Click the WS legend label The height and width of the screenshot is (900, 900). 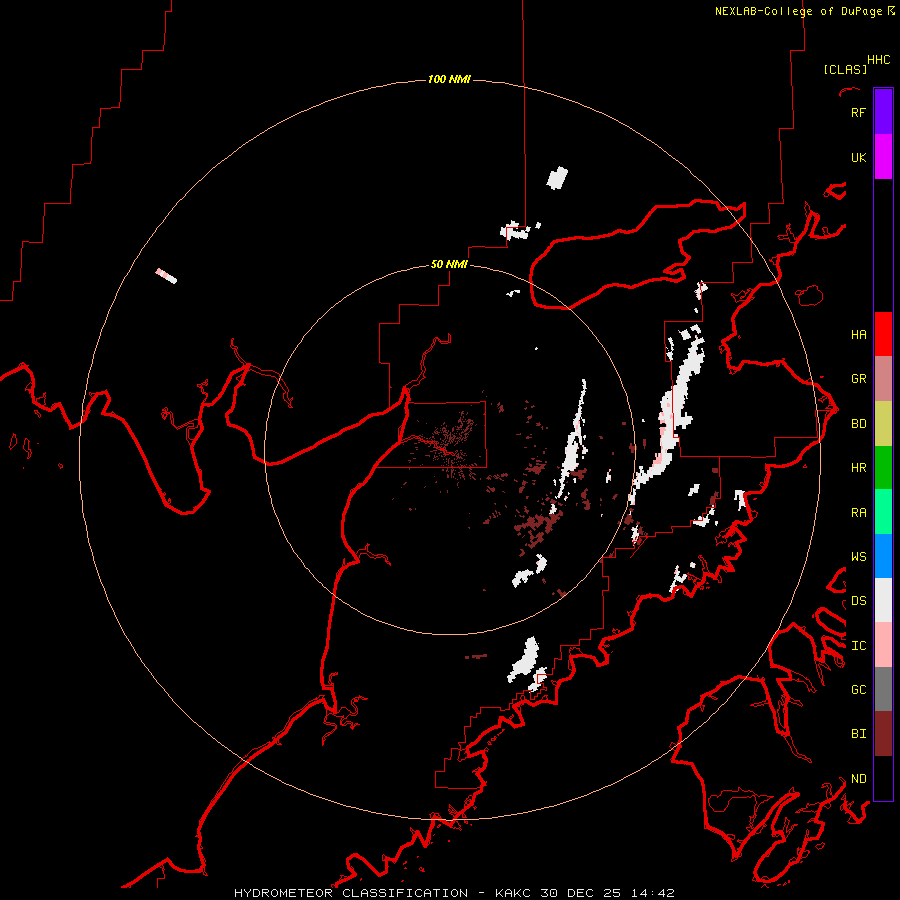point(858,556)
